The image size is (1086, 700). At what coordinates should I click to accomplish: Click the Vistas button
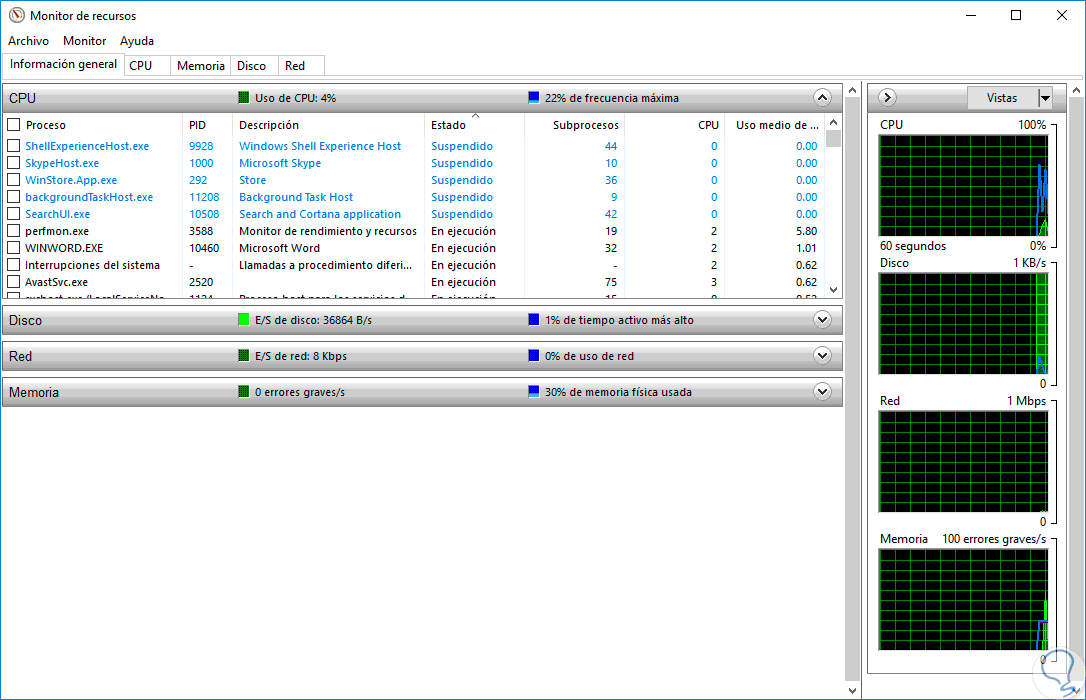tap(1002, 98)
